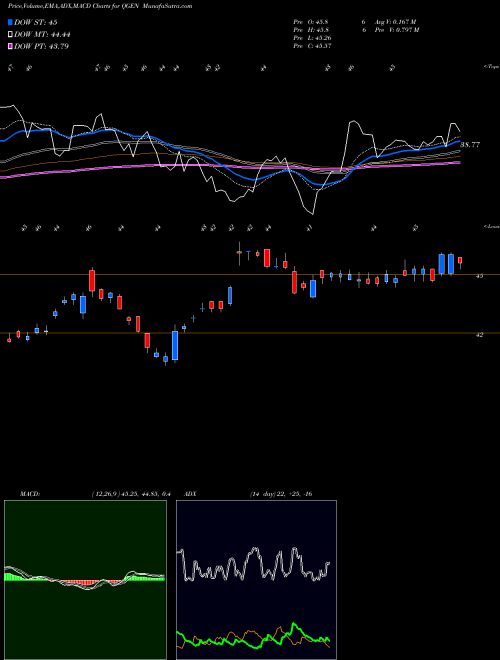The width and height of the screenshot is (500, 660).
Task: Click the chart title for QGEN MunafaSutra.com
Action: click(x=100, y=6)
